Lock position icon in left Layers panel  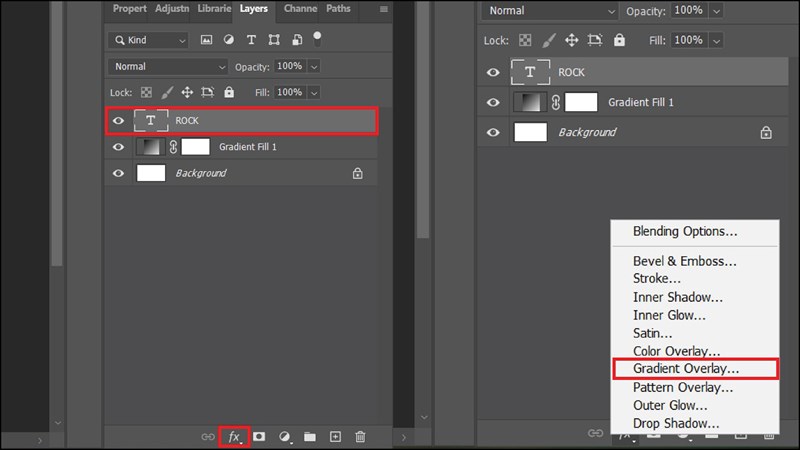pos(187,92)
